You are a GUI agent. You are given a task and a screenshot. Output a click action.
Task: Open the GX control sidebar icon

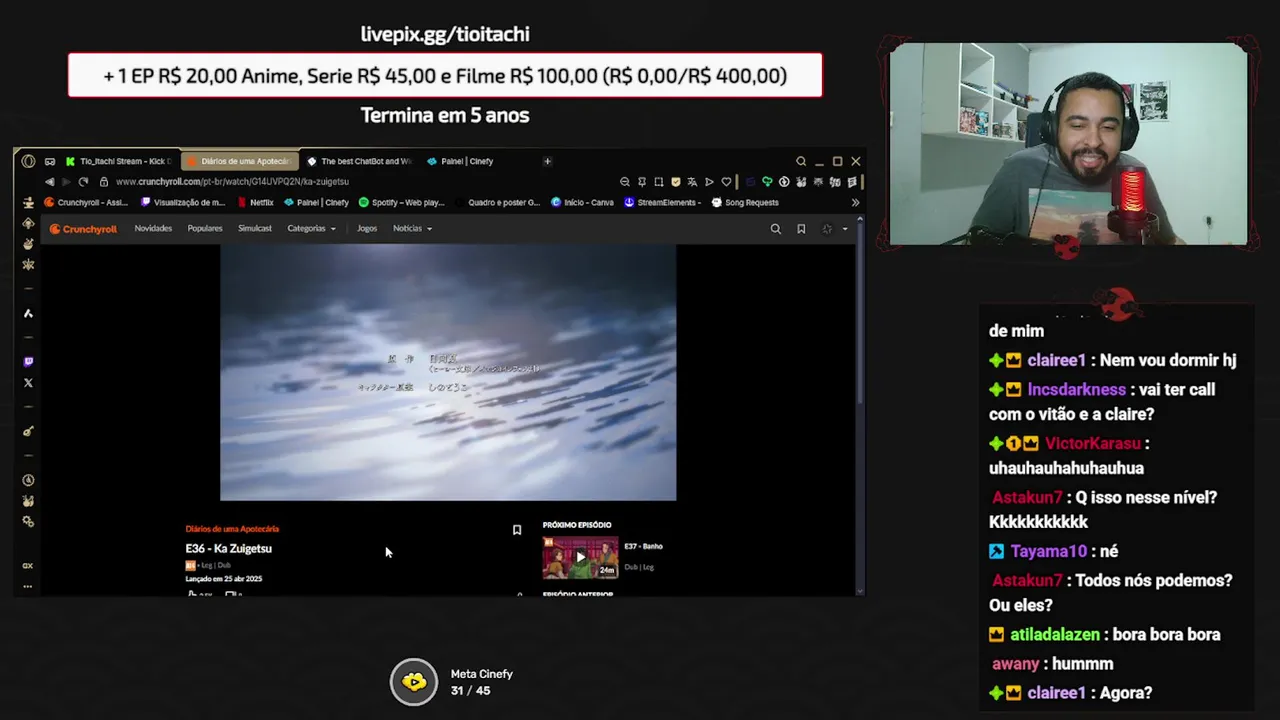(x=28, y=565)
